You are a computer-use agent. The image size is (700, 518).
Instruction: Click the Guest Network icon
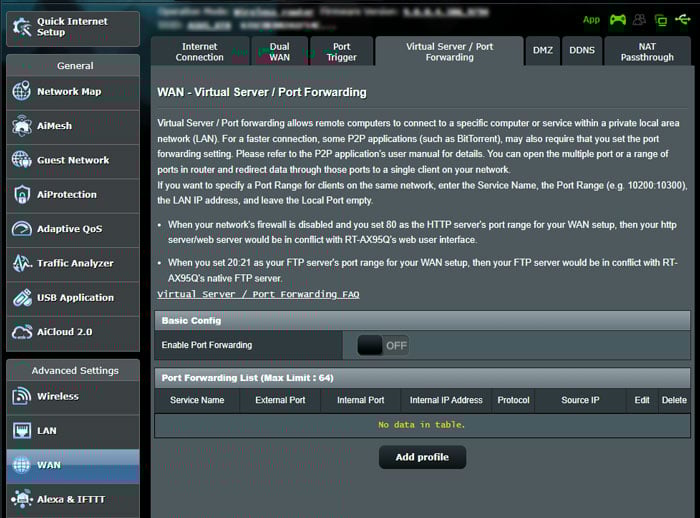tap(21, 159)
